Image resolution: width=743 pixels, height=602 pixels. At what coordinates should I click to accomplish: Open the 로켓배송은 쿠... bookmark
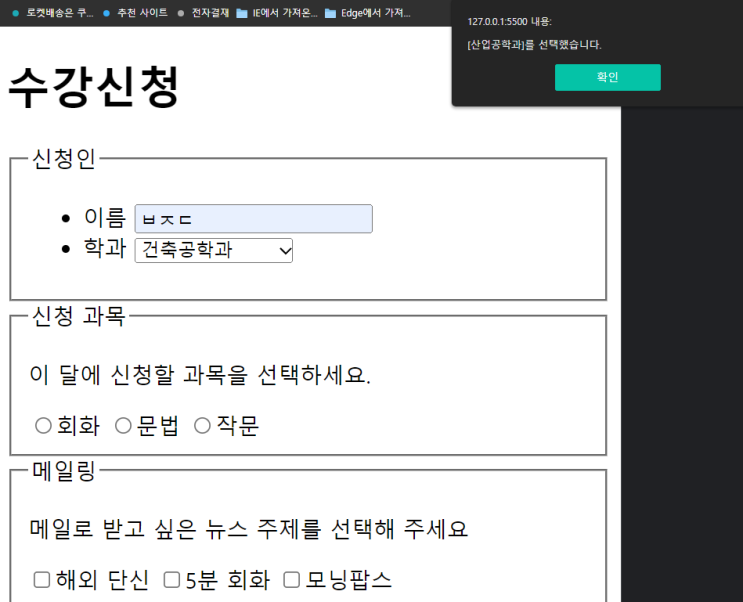[53, 13]
